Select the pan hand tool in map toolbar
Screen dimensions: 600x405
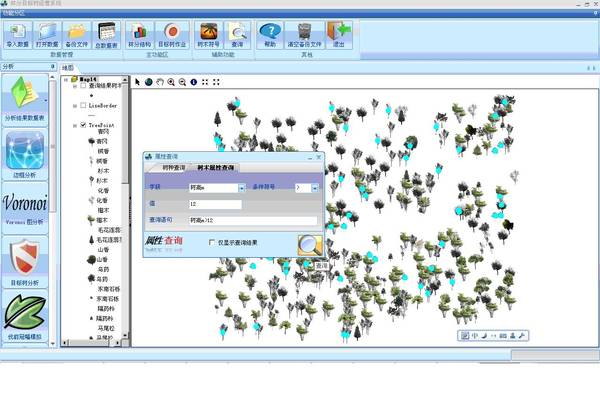[160, 82]
